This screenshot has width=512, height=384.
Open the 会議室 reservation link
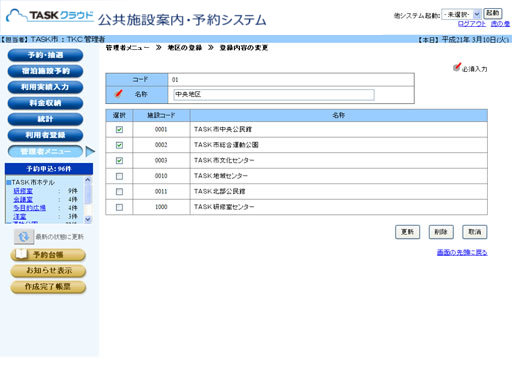23,199
